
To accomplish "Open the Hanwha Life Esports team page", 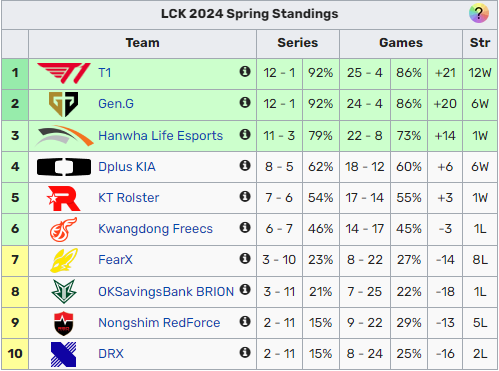I will (x=160, y=136).
